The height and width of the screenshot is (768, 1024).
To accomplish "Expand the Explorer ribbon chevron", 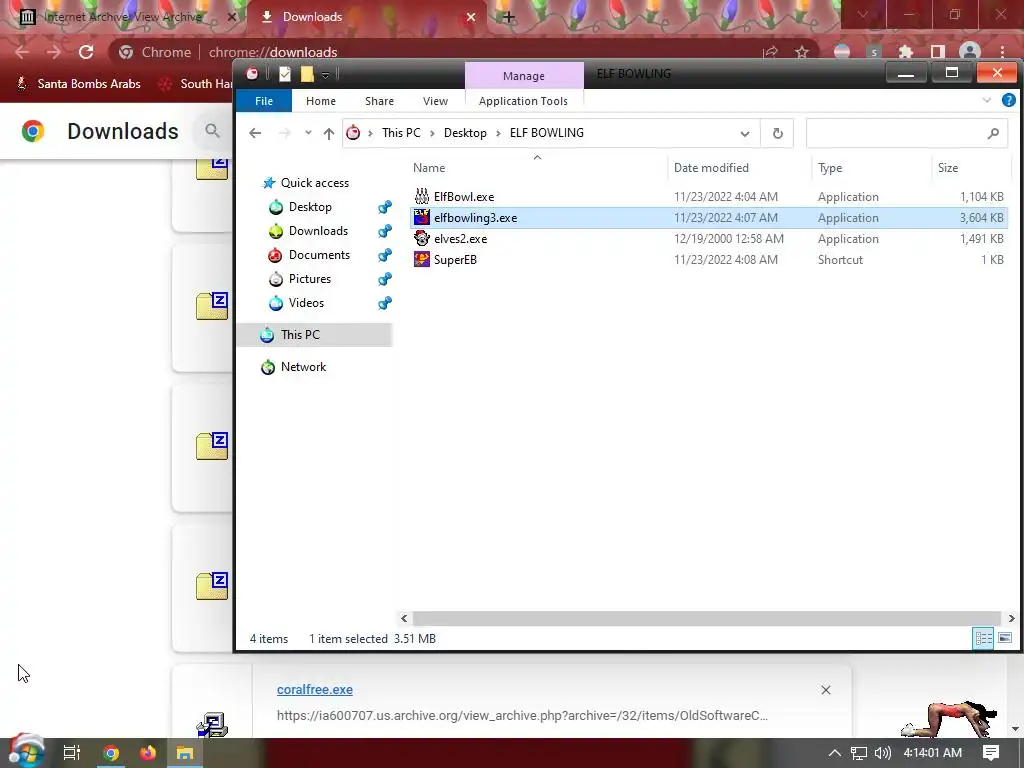I will point(987,100).
